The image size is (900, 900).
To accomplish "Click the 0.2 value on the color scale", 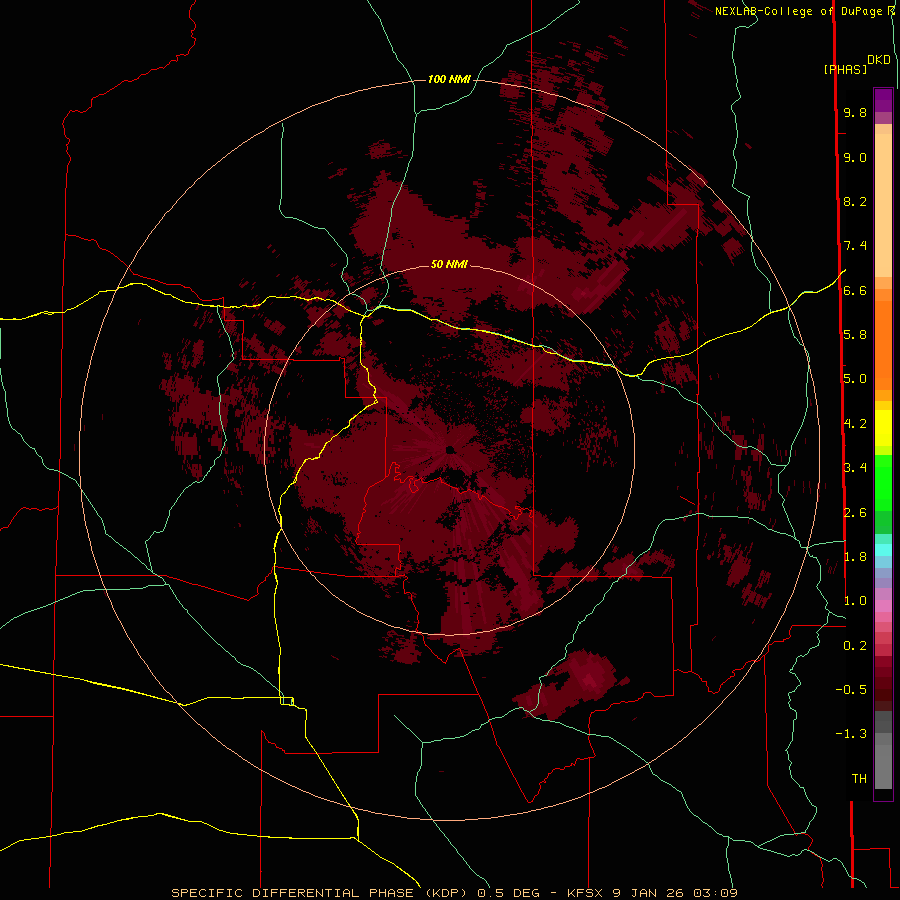I will point(855,646).
